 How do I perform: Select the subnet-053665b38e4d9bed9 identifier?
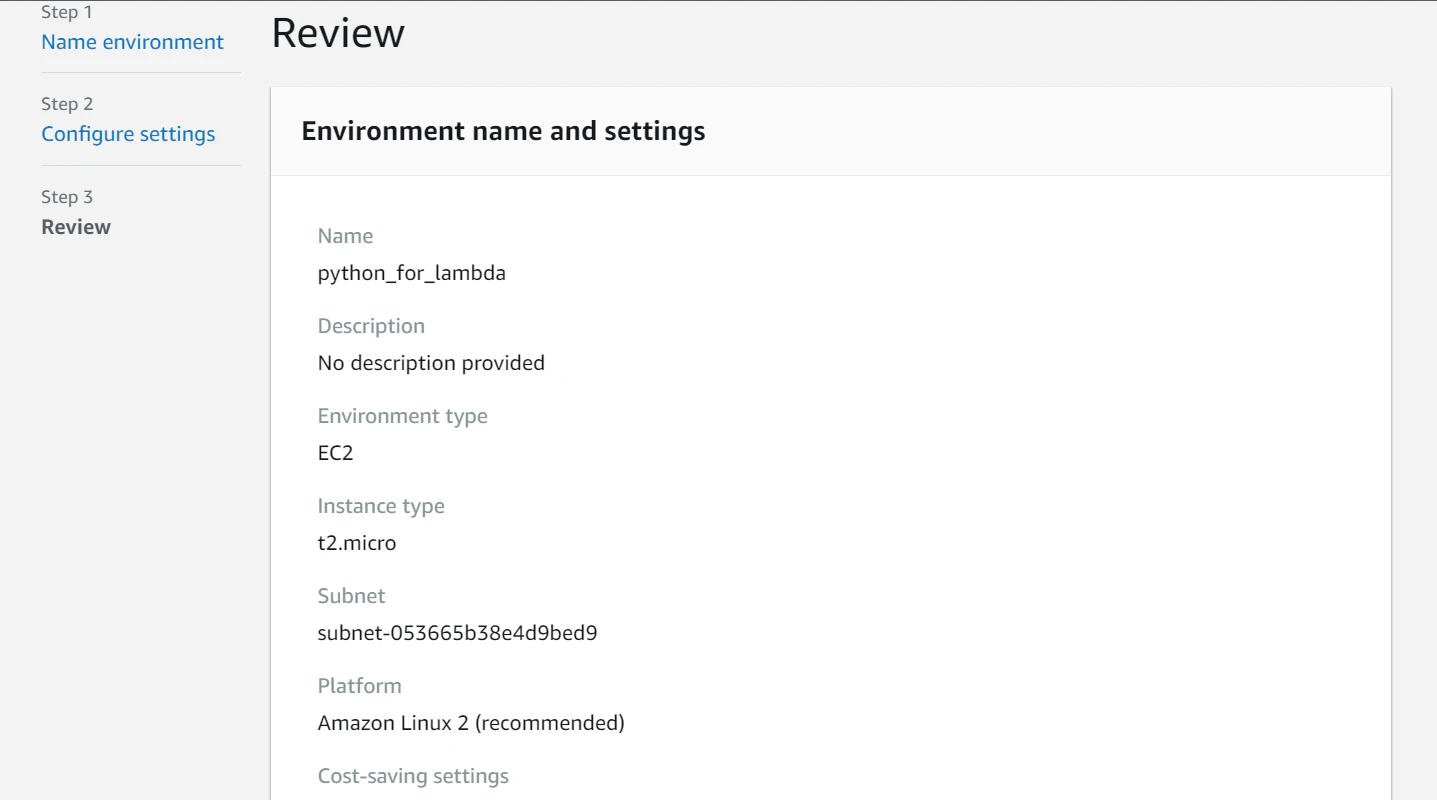(457, 633)
